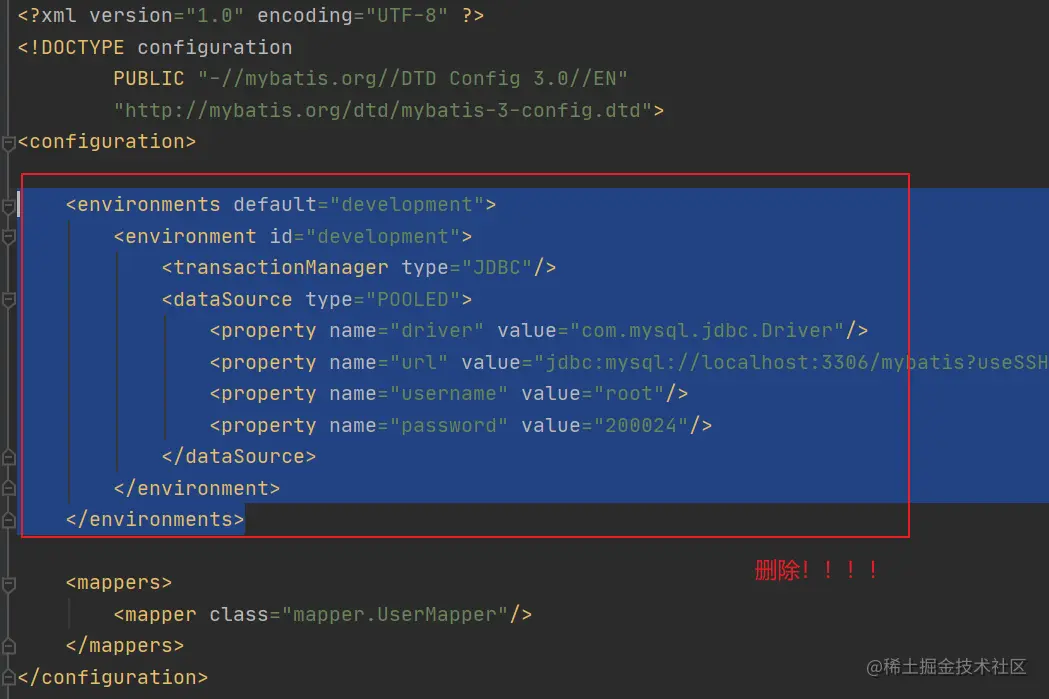The height and width of the screenshot is (699, 1049).
Task: Click the environment id="development" value
Action: click(x=383, y=237)
